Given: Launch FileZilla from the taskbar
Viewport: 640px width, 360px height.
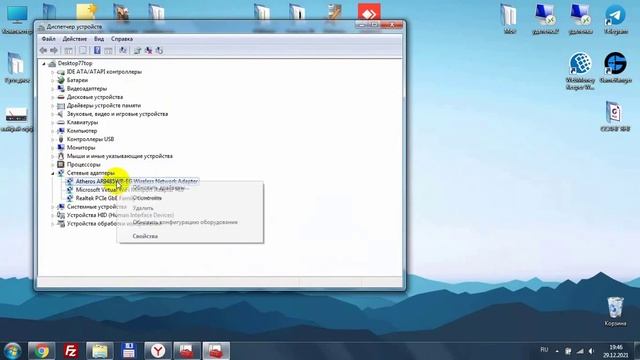Looking at the screenshot, I should (71, 351).
